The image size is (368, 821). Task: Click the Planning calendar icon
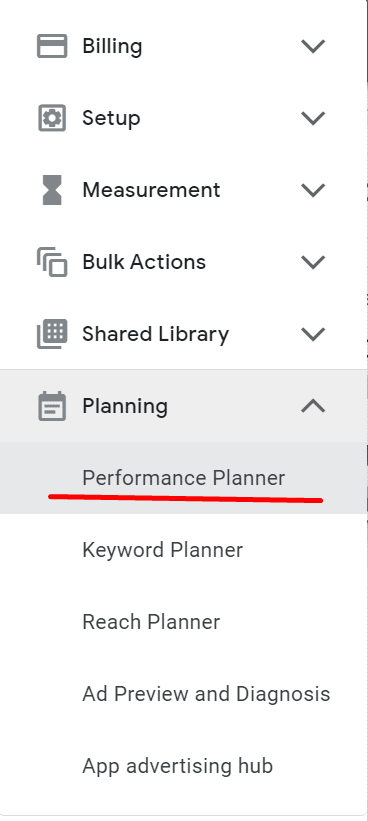point(52,406)
